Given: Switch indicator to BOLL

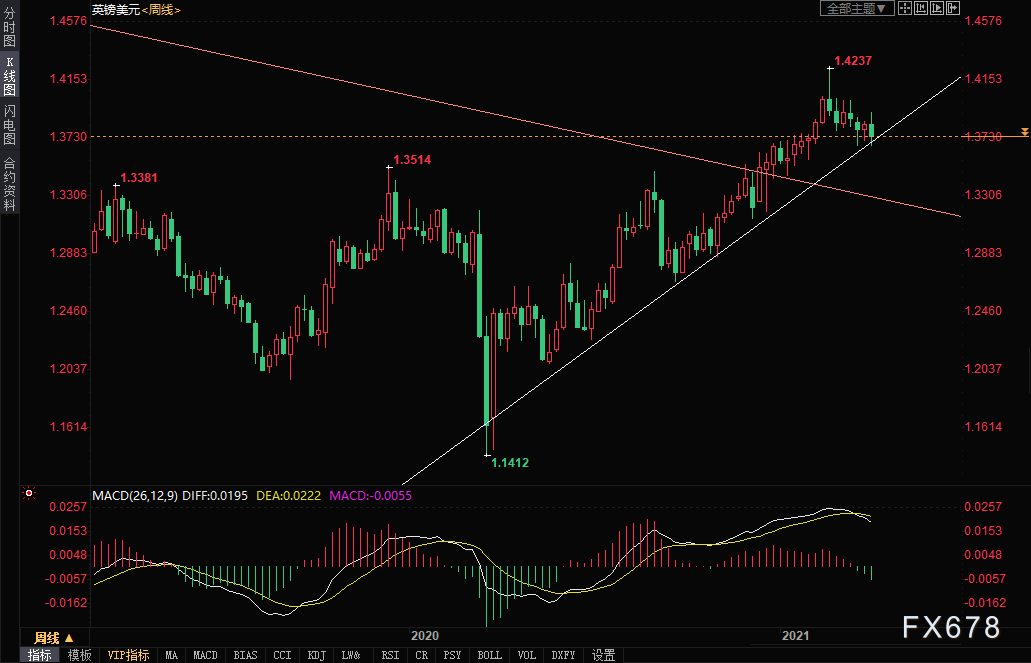Looking at the screenshot, I should click(489, 655).
